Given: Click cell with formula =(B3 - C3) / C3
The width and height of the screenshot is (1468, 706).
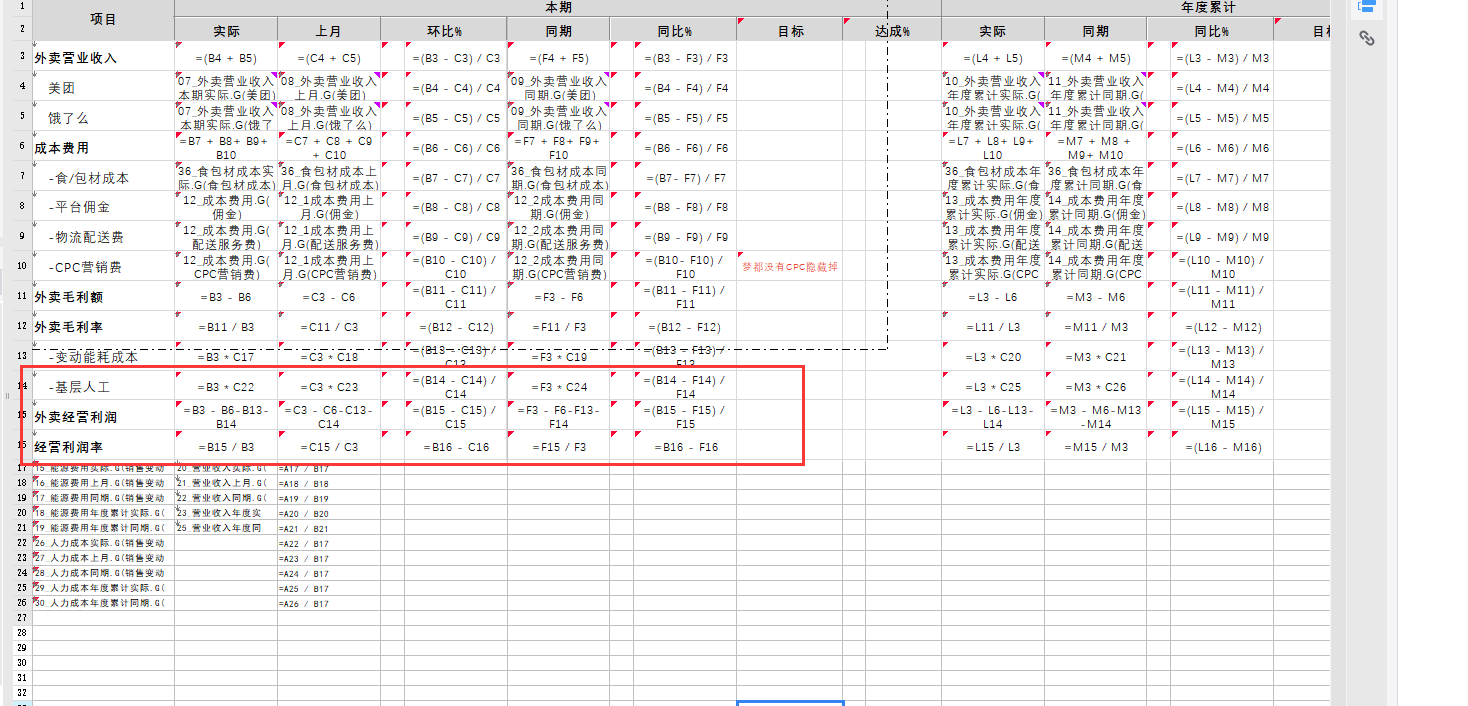Looking at the screenshot, I should pyautogui.click(x=456, y=58).
